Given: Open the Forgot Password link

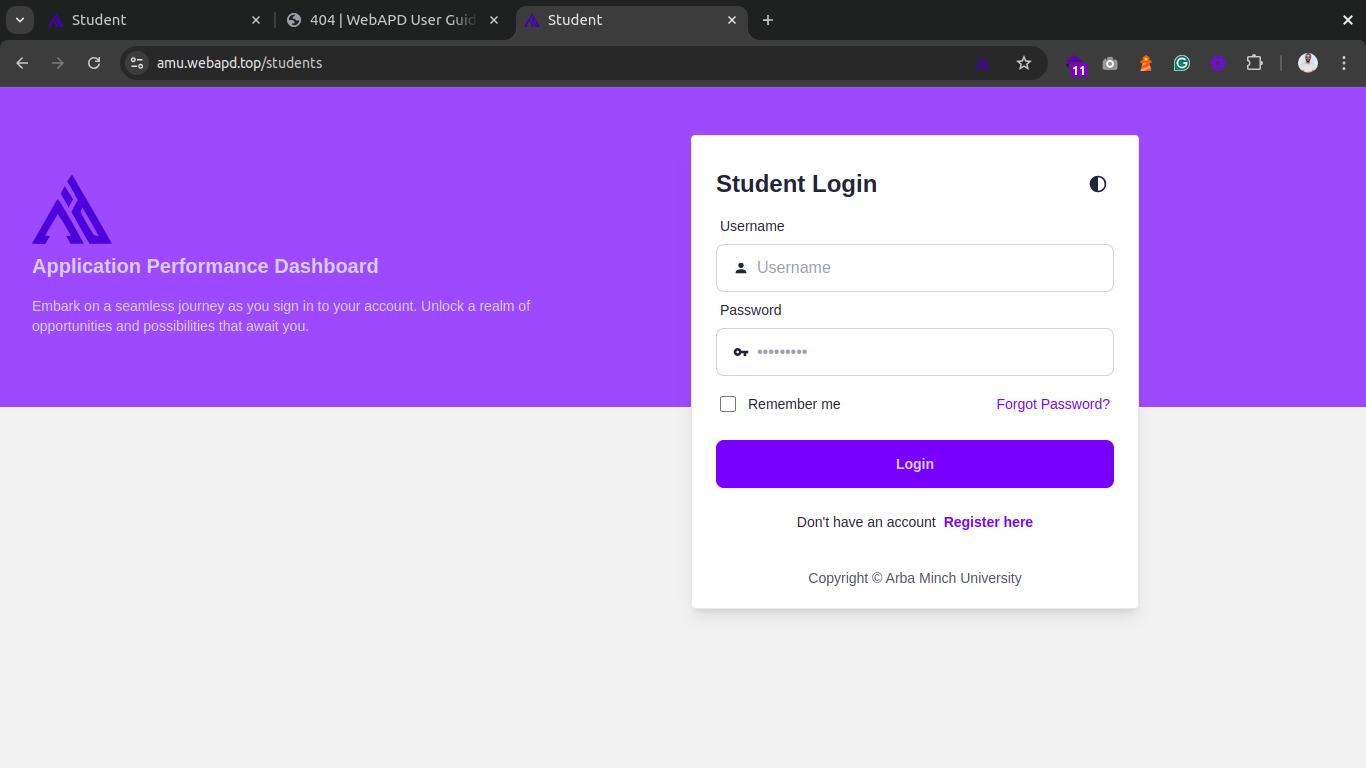Looking at the screenshot, I should click(1053, 404).
